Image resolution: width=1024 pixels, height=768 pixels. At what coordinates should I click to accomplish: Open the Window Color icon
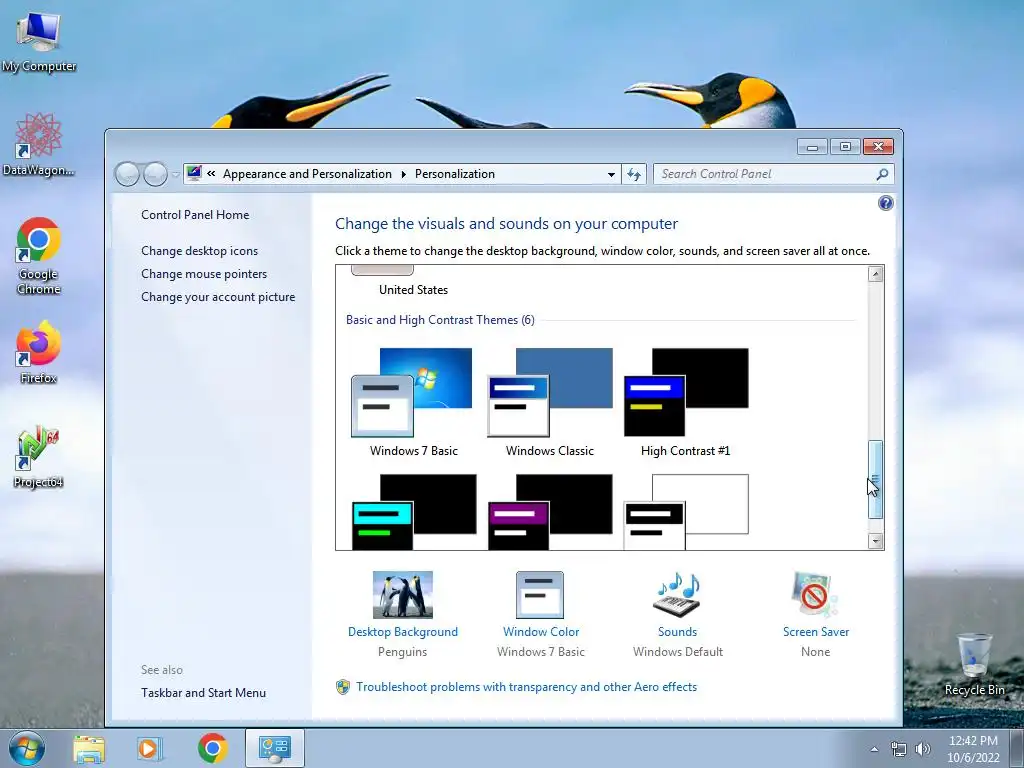tap(539, 595)
